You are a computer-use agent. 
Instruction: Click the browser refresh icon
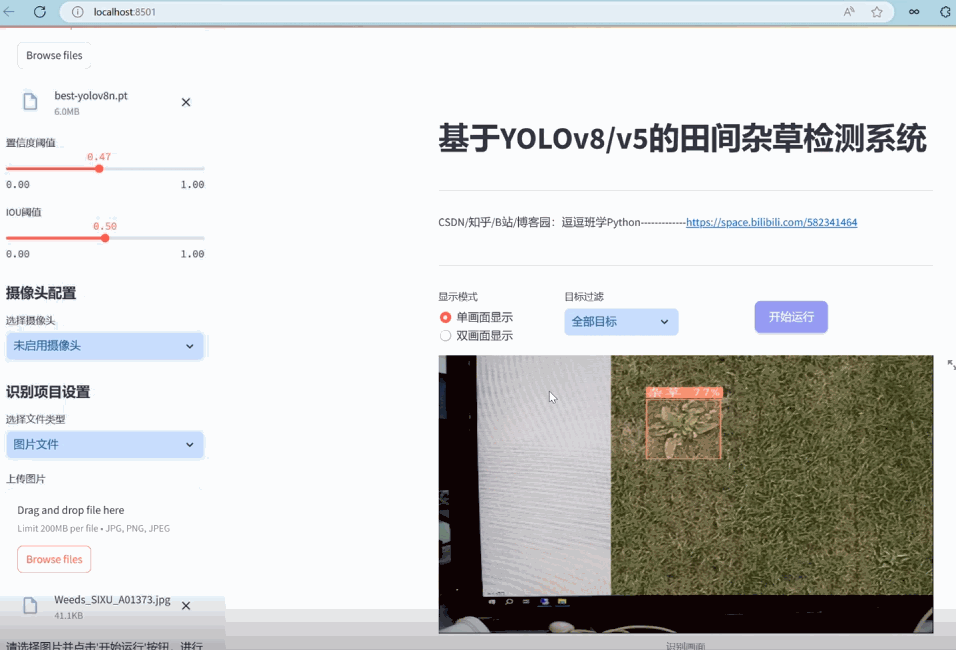39,11
